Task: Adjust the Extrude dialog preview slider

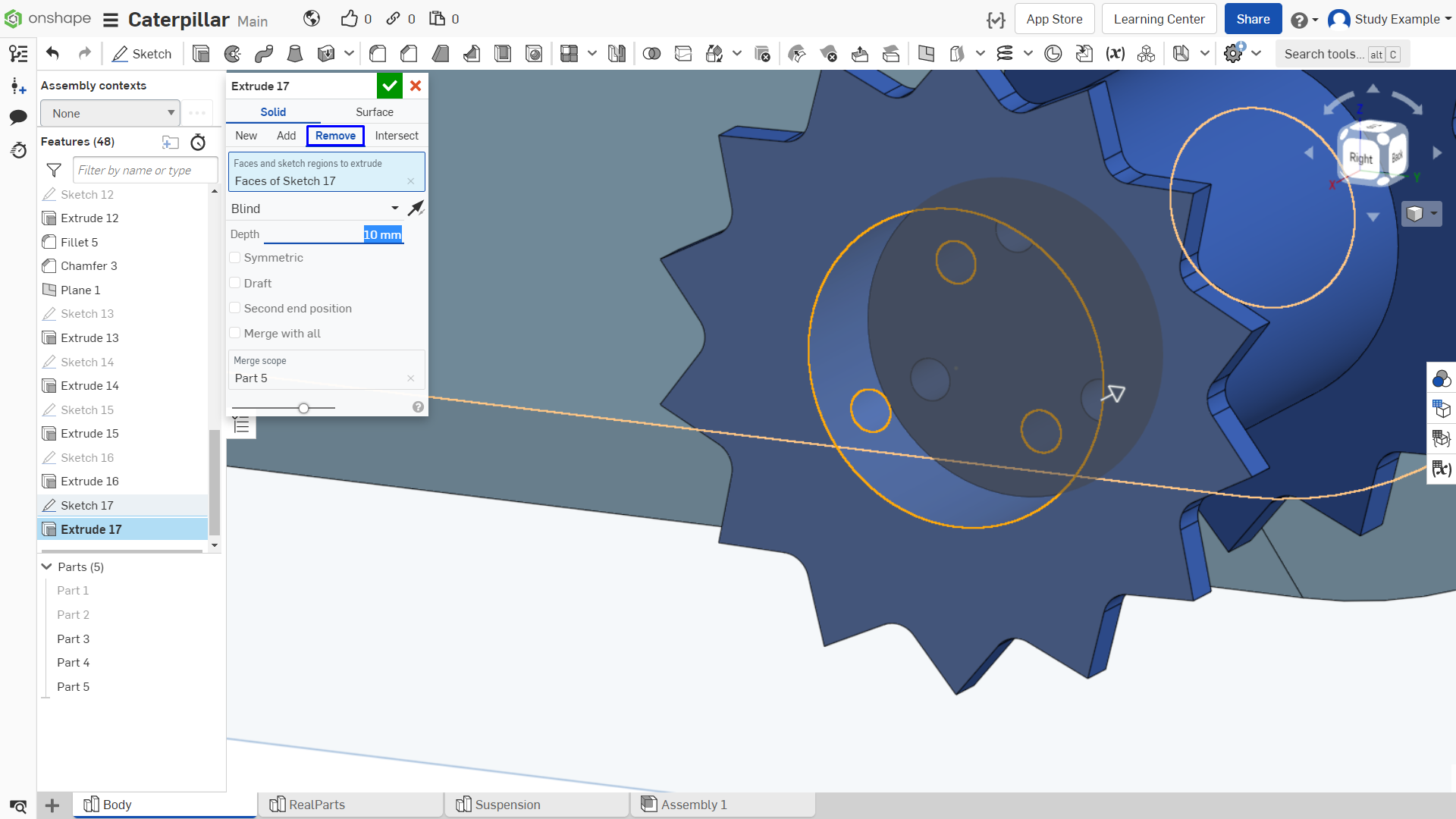Action: click(303, 408)
